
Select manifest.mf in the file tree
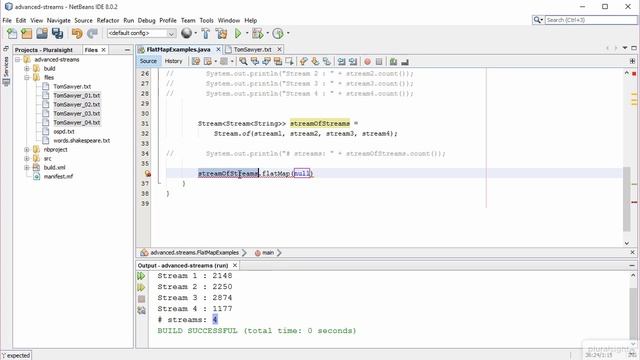point(58,176)
